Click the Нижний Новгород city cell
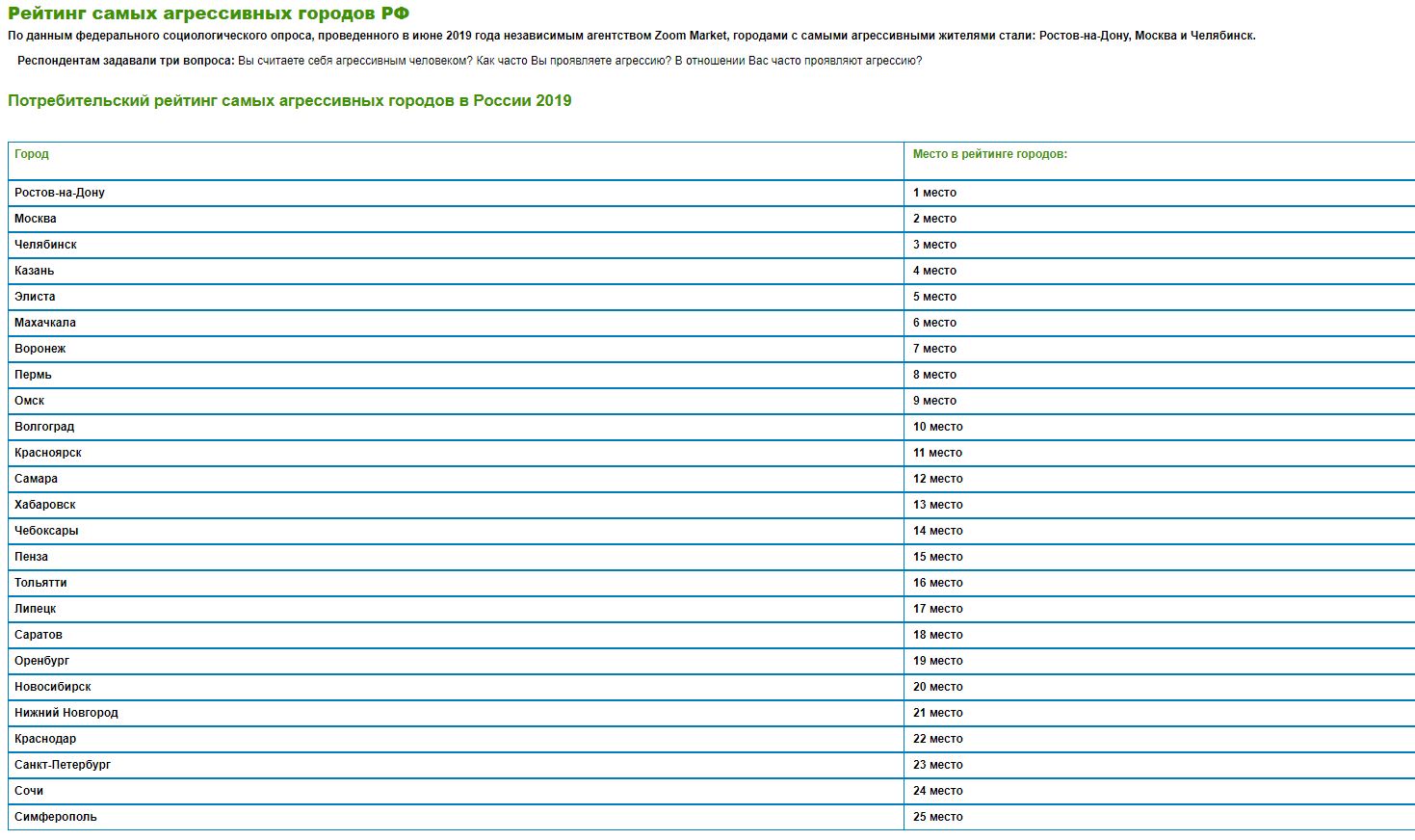This screenshot has width=1415, height=840. click(66, 713)
